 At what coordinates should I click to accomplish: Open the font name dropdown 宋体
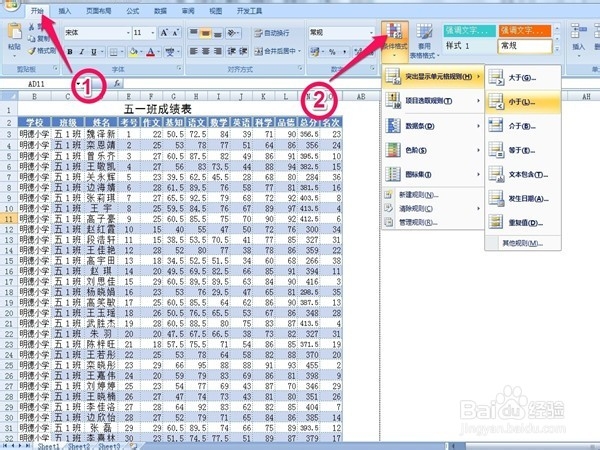[128, 33]
